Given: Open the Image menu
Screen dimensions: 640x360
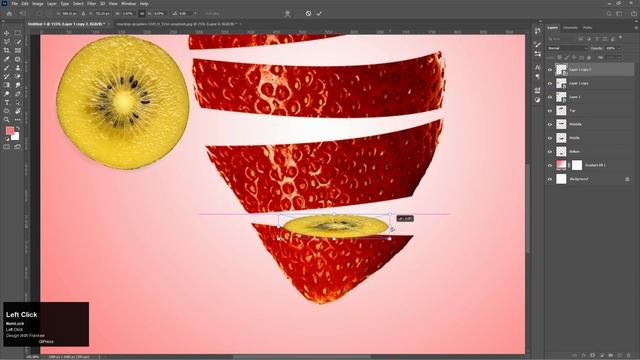Looking at the screenshot, I should tap(38, 4).
